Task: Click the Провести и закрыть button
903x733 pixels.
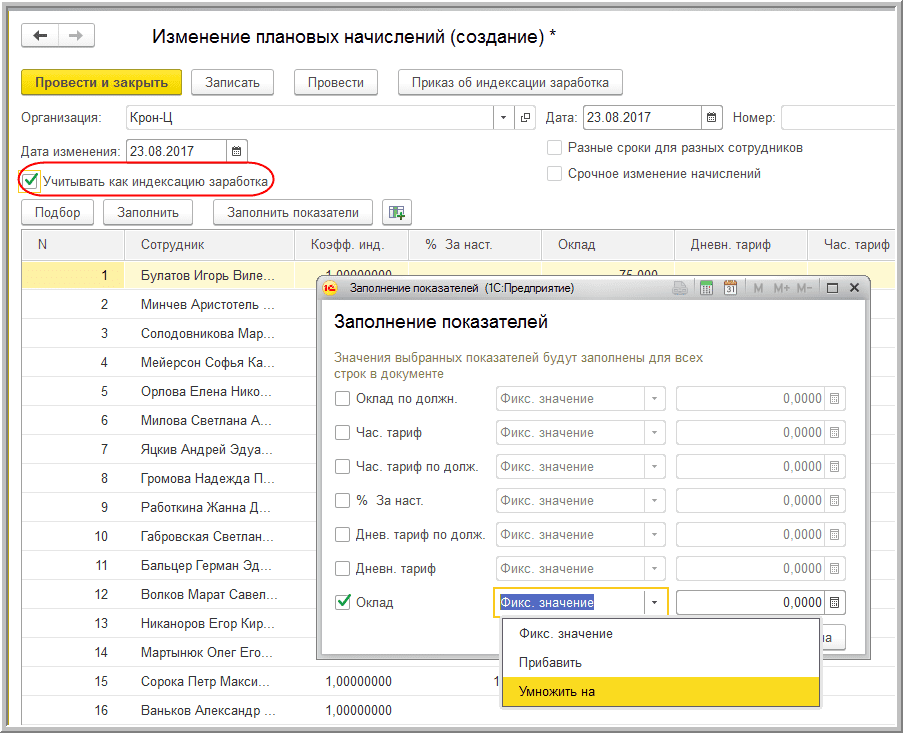Action: tap(101, 82)
